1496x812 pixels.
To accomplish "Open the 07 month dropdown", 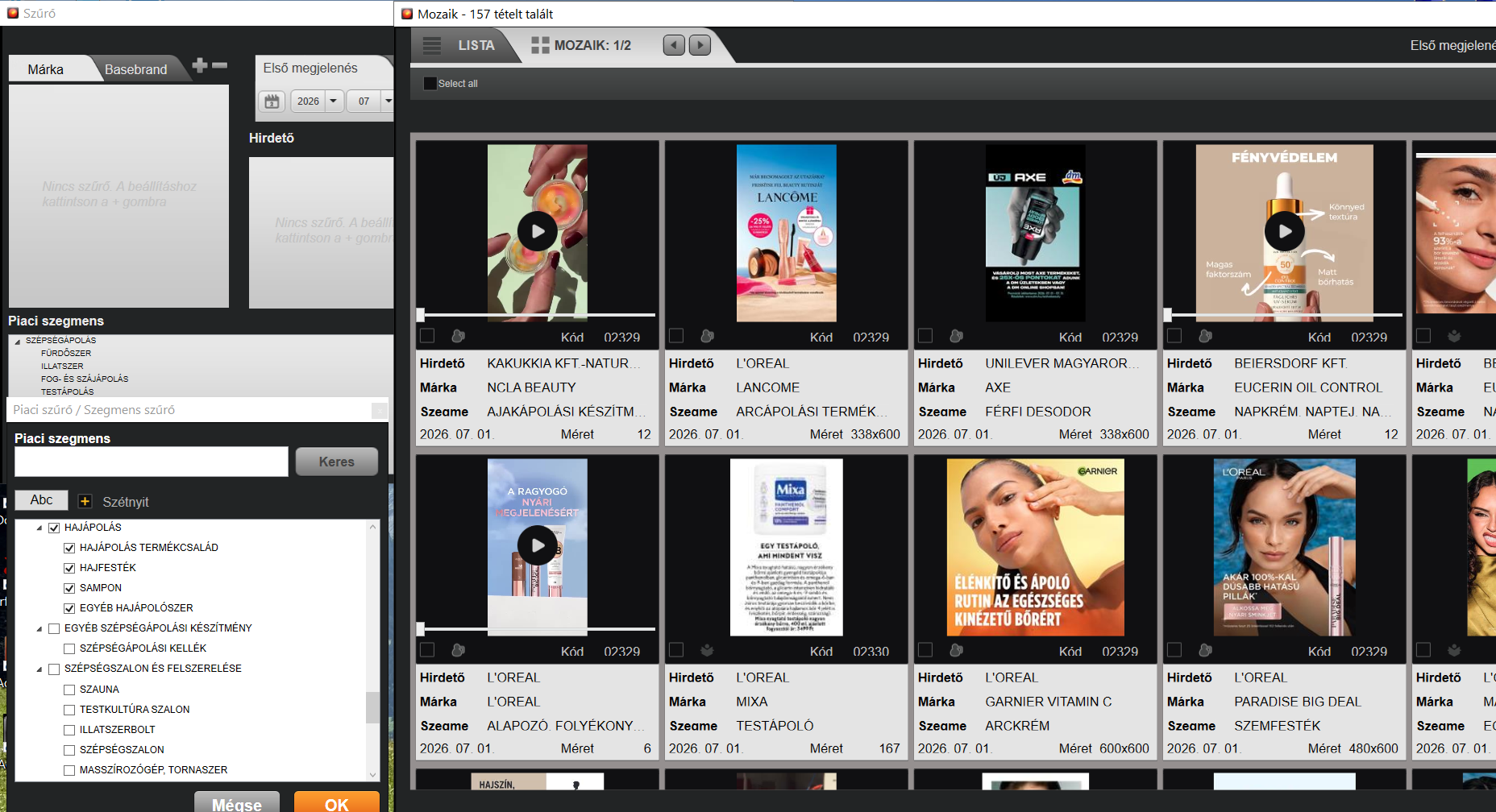I will coord(389,101).
